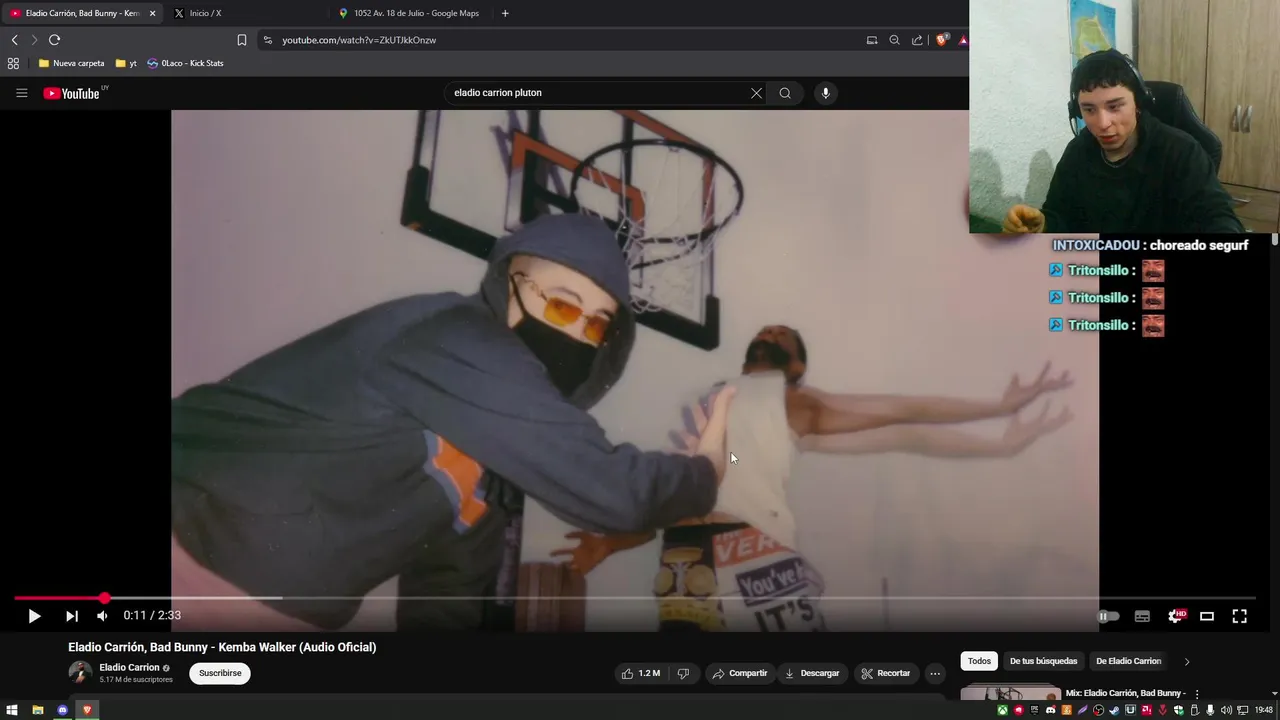This screenshot has height=720, width=1280.
Task: Open the 19:48 clock in taskbar
Action: click(x=1265, y=710)
